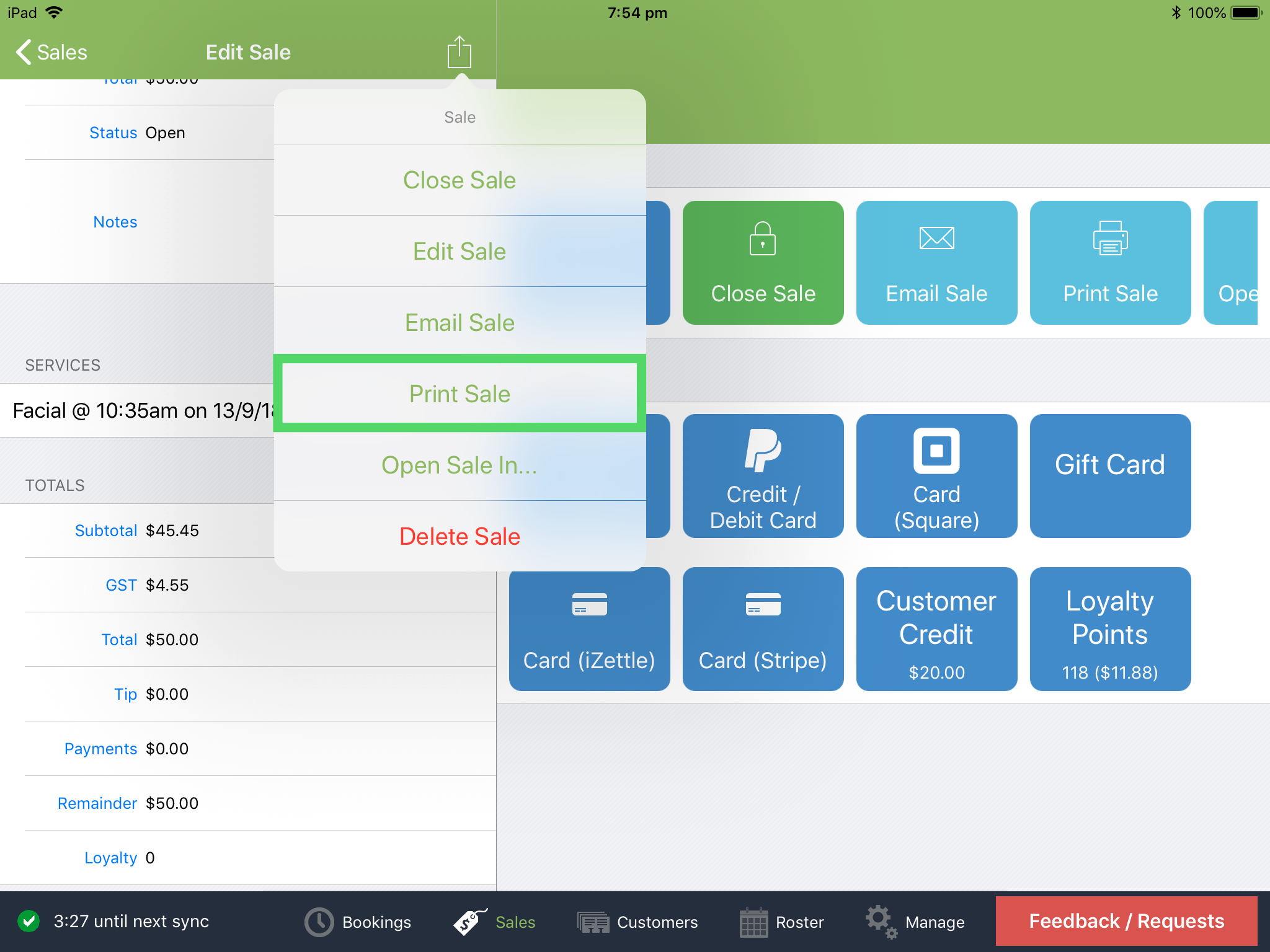The height and width of the screenshot is (952, 1270).
Task: Tap the green sync status checkmark
Action: click(x=29, y=921)
